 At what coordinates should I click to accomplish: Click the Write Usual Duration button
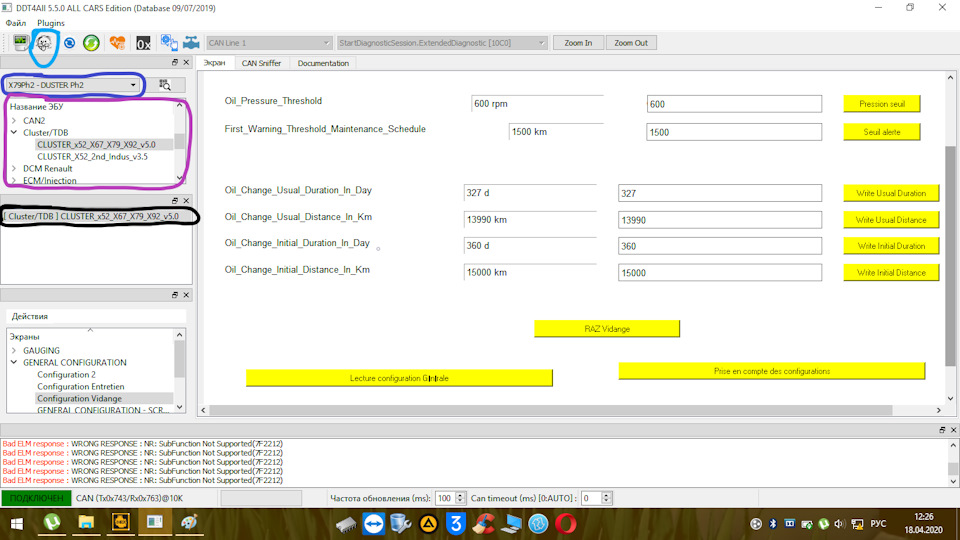pyautogui.click(x=891, y=193)
